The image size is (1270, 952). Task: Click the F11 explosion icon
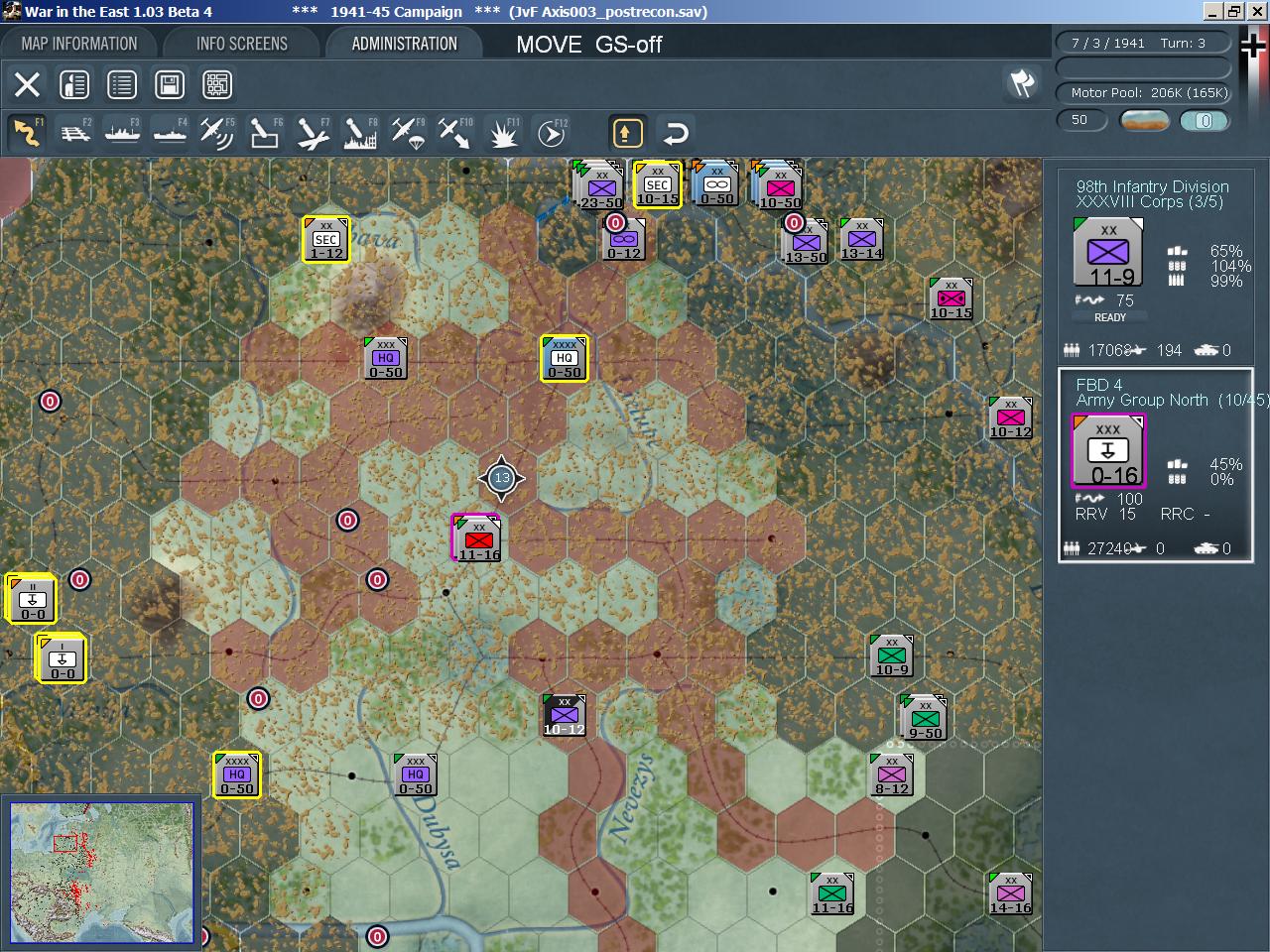[x=503, y=132]
